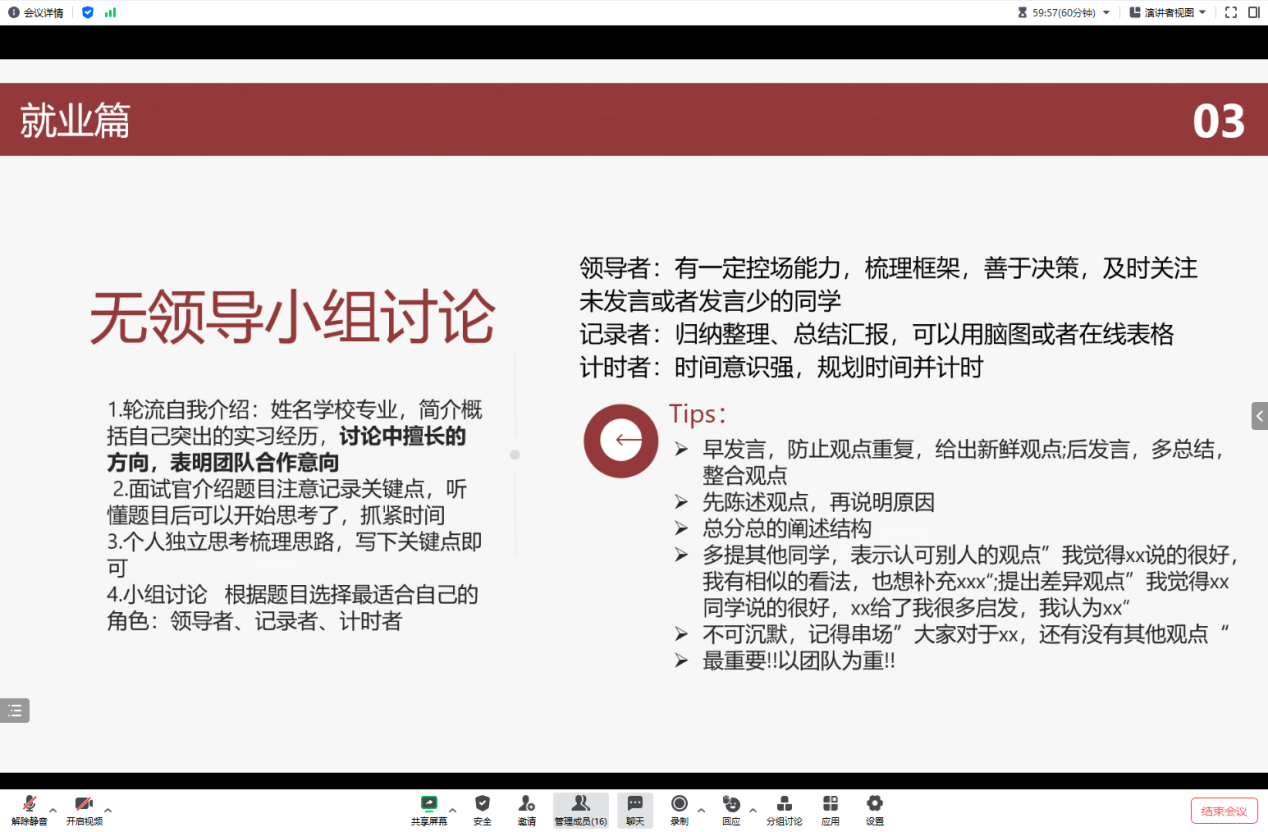Open the 应用 apps panel
Image resolution: width=1268 pixels, height=832 pixels.
tap(830, 809)
